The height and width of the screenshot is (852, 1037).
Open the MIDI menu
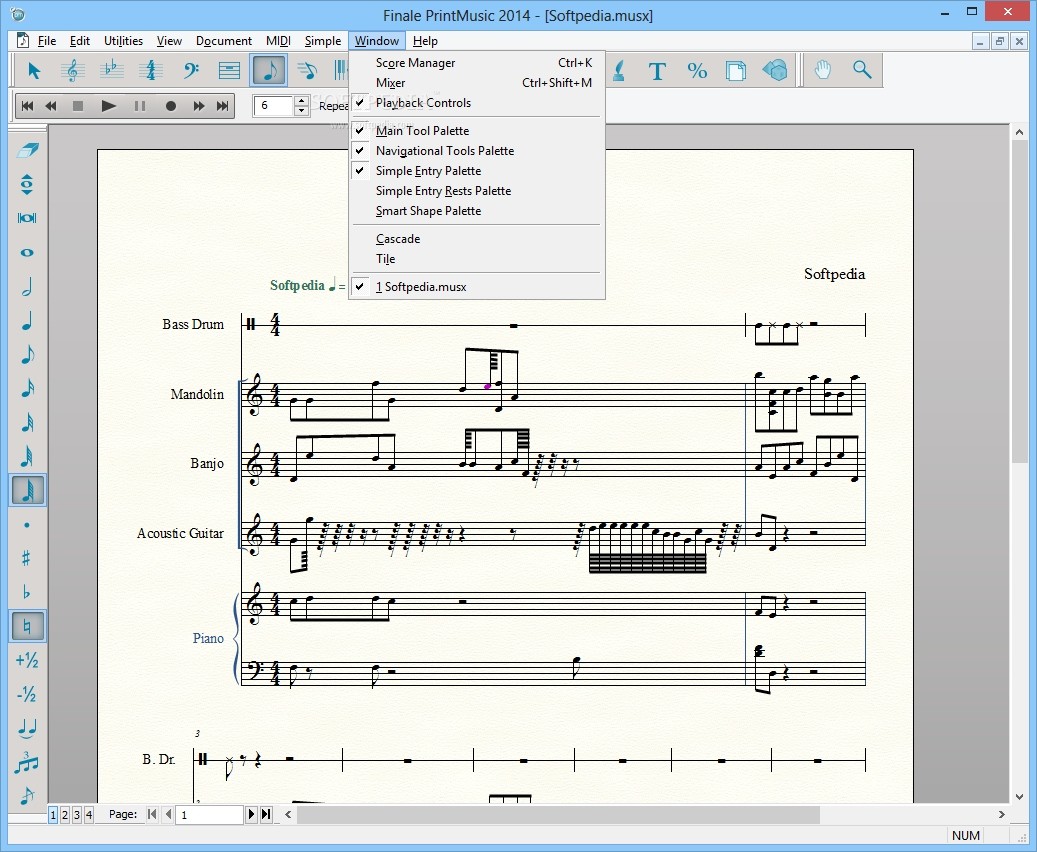point(278,41)
